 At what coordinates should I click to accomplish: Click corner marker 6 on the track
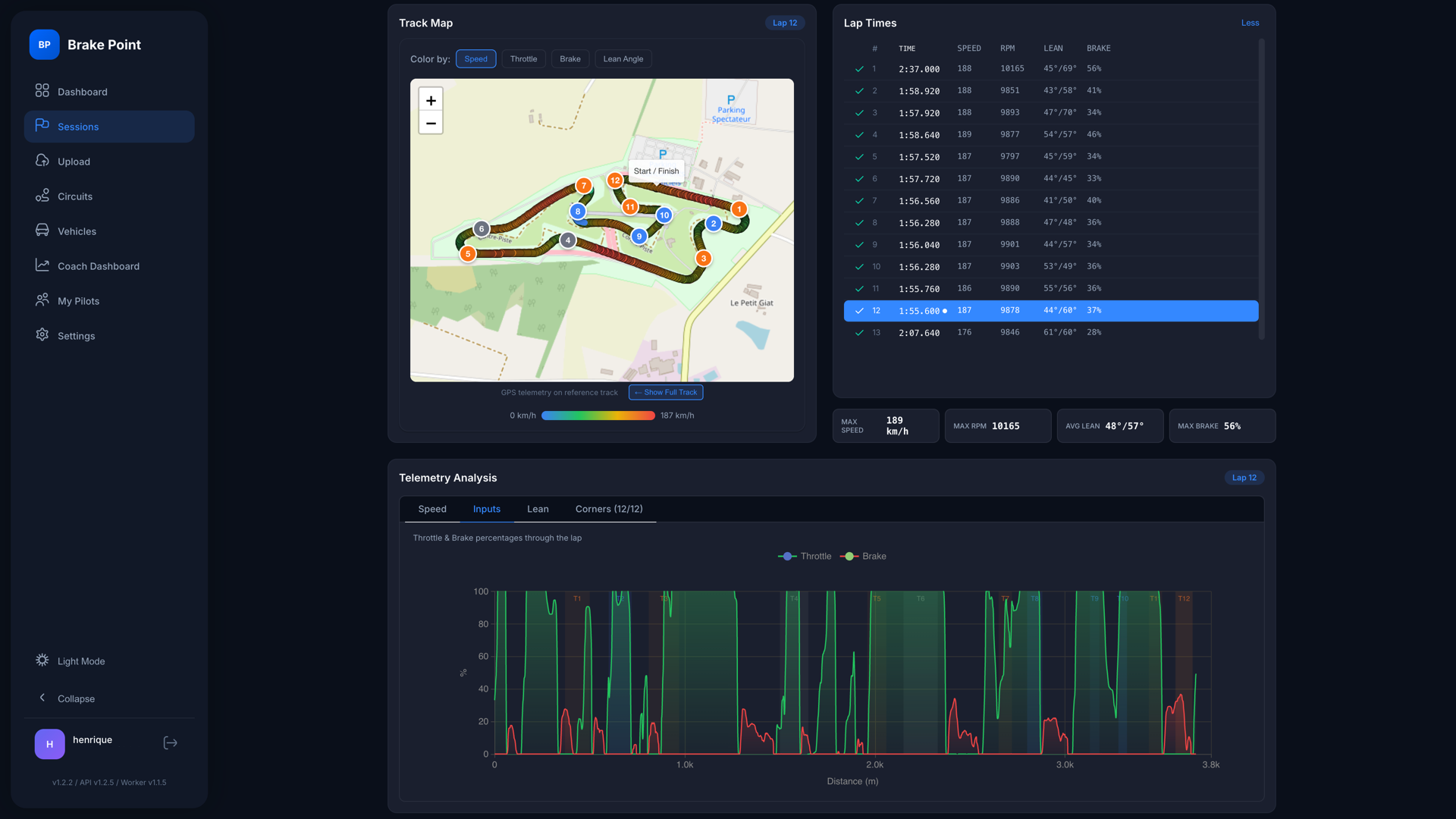click(481, 228)
